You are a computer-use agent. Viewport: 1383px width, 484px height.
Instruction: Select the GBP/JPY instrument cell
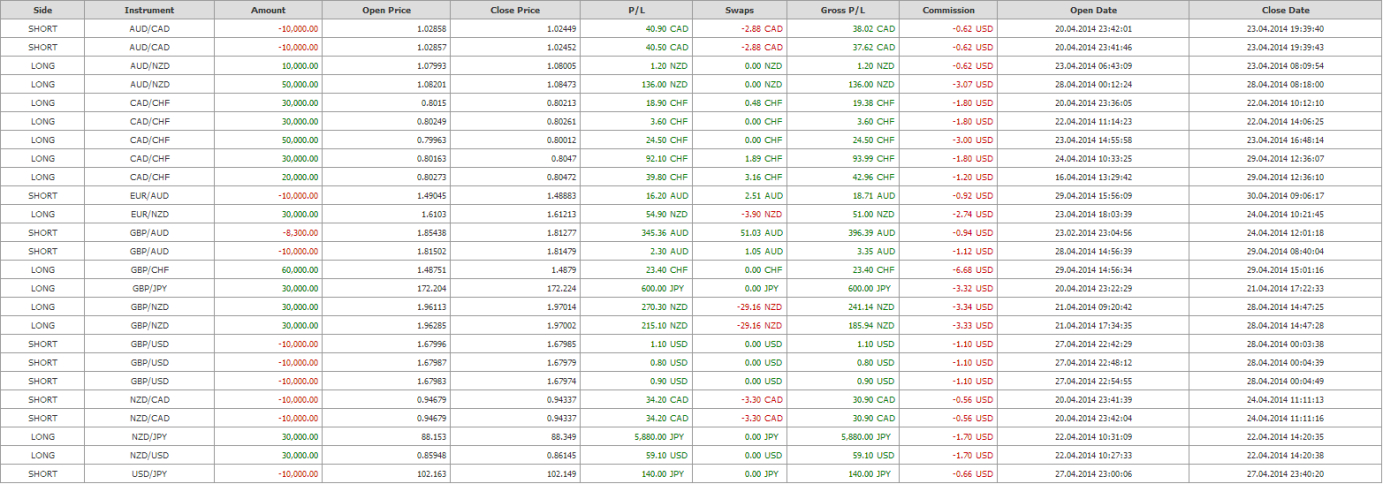(x=149, y=288)
